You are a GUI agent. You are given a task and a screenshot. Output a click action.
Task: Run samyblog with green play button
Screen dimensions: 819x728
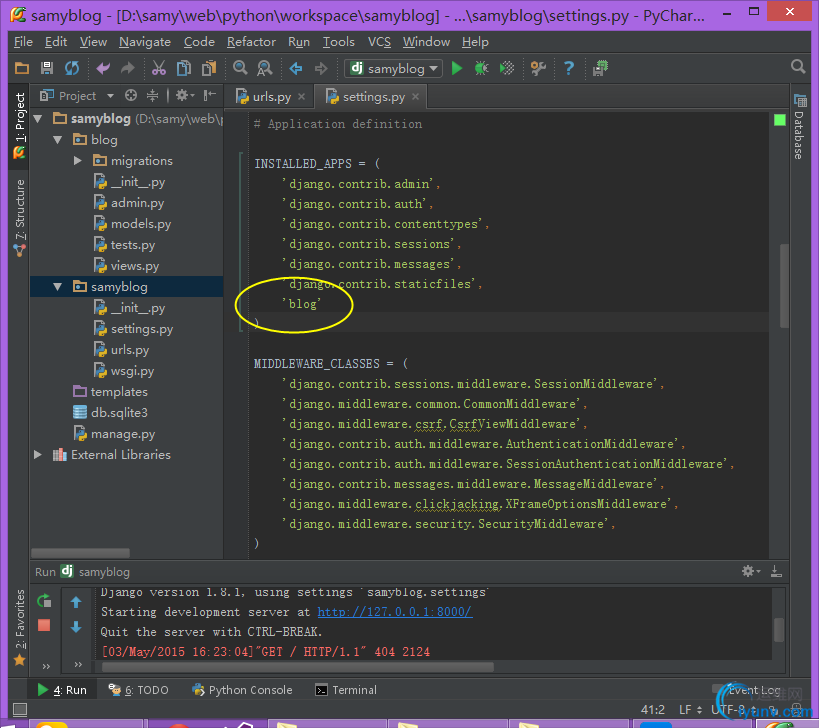click(457, 68)
